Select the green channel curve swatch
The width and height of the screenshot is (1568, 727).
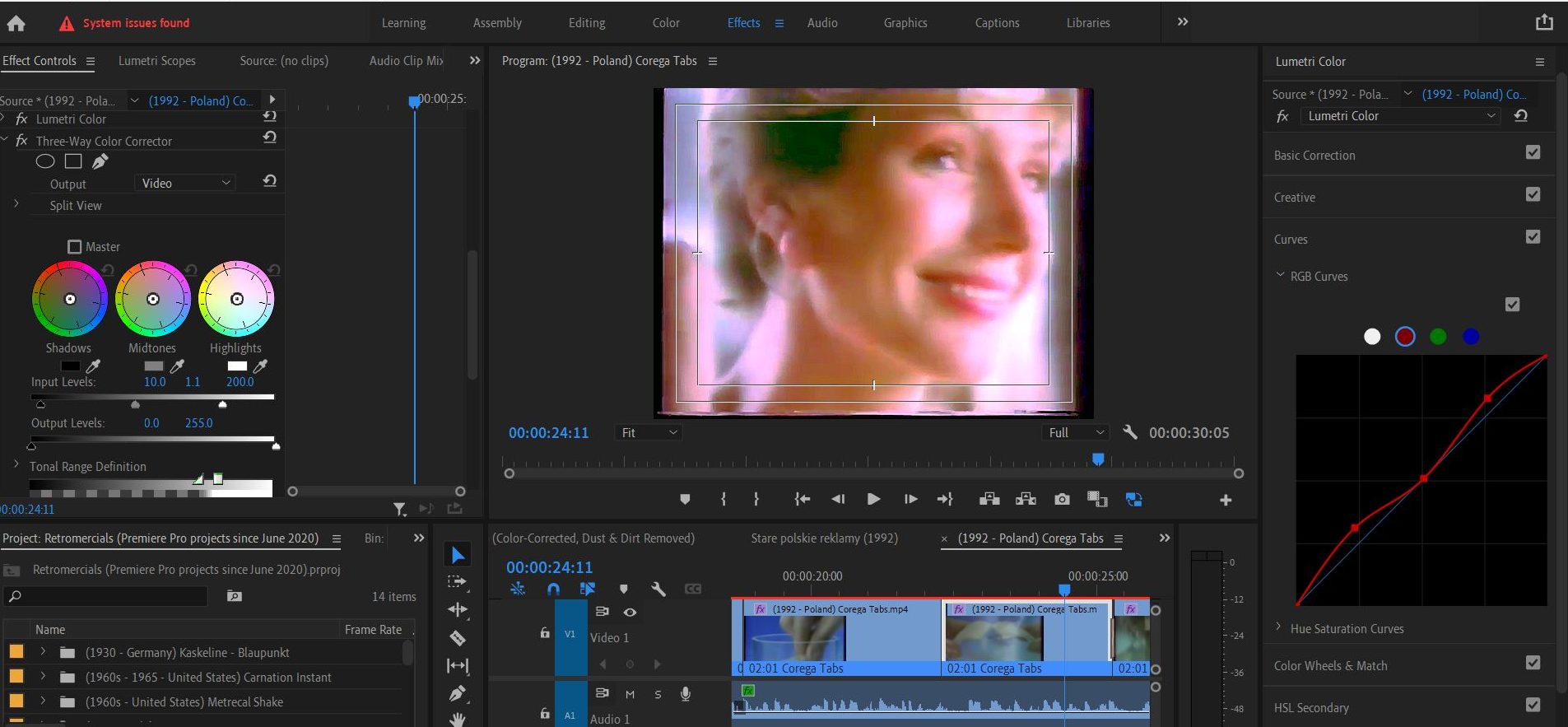pyautogui.click(x=1438, y=336)
